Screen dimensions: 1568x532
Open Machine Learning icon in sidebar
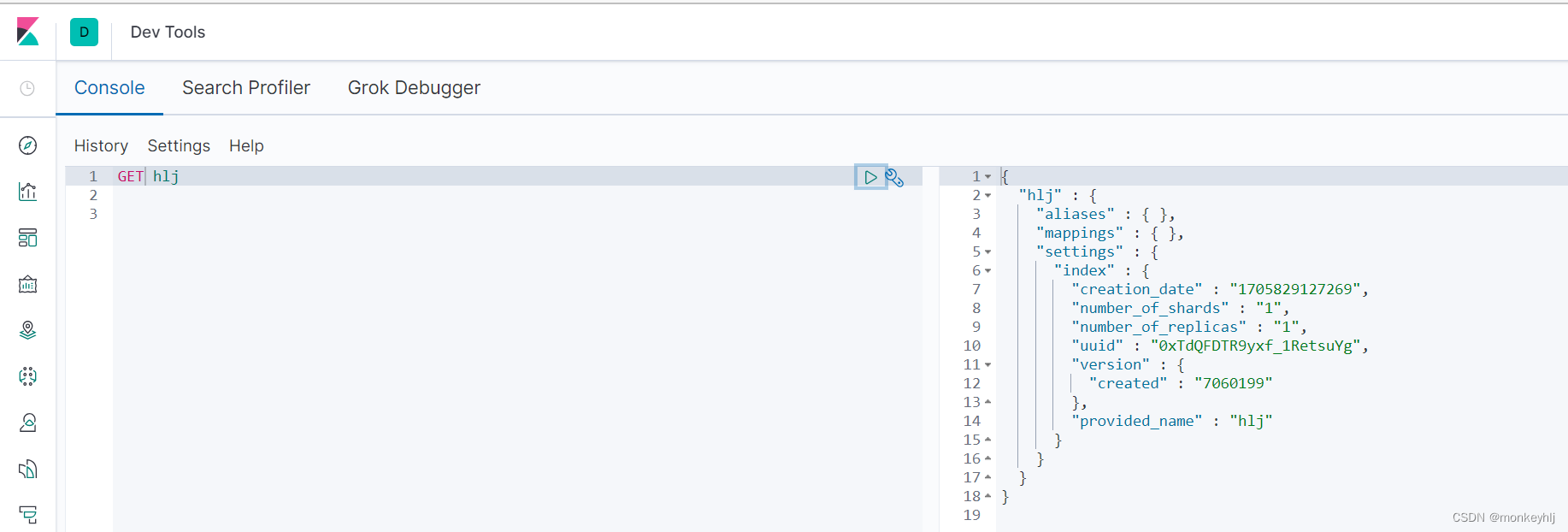[27, 376]
